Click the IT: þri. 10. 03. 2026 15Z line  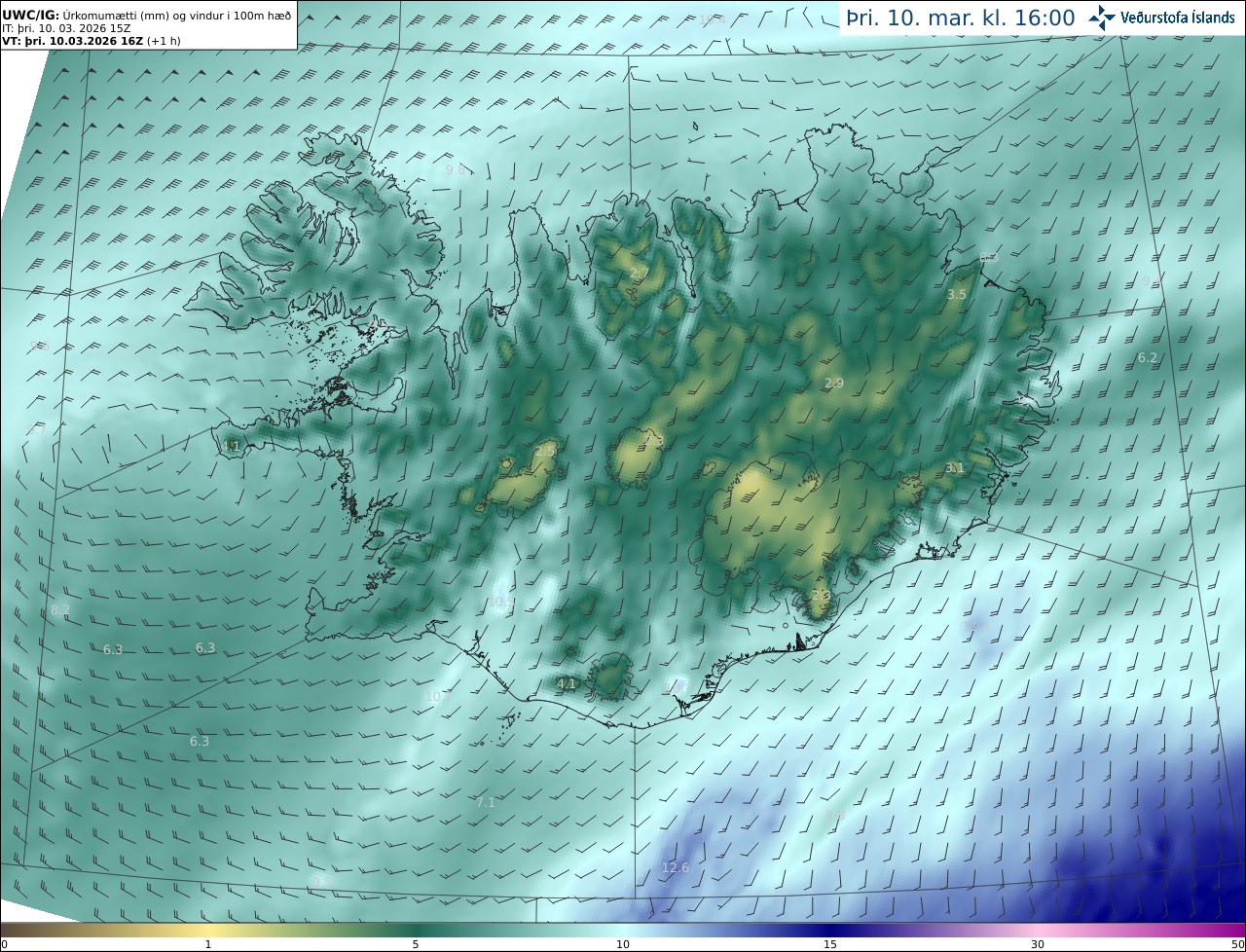66,29
